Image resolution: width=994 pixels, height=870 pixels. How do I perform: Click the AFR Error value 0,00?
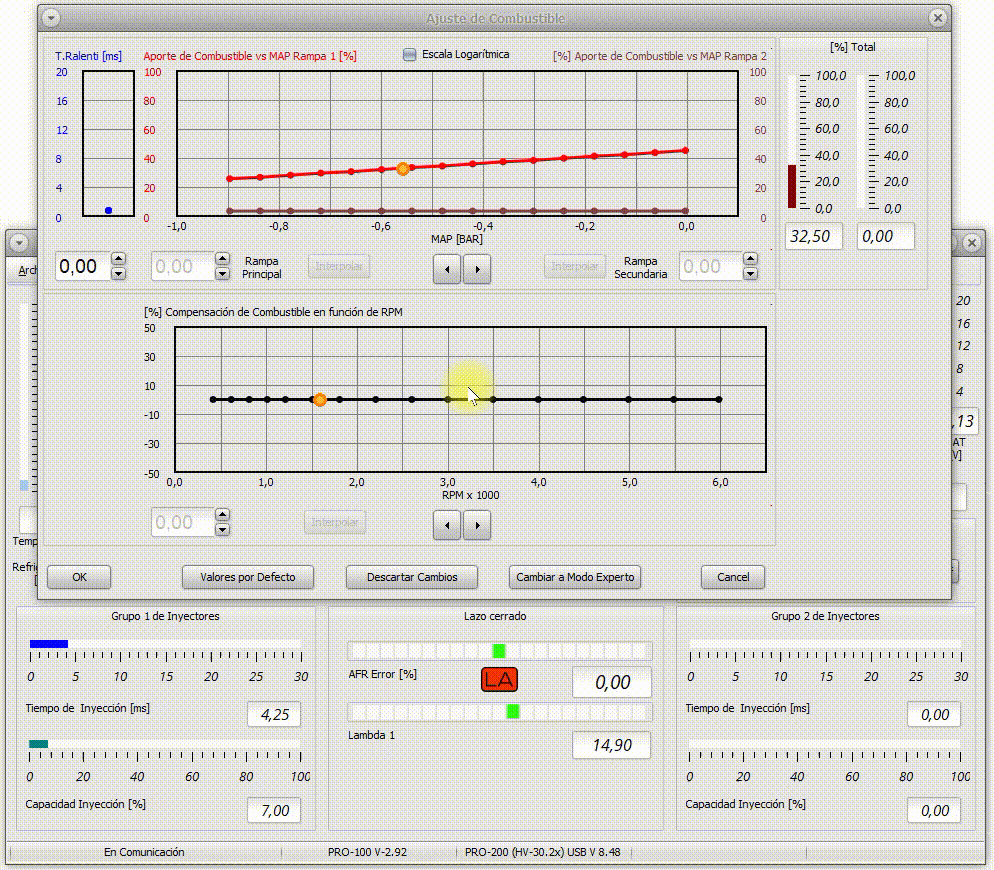612,682
